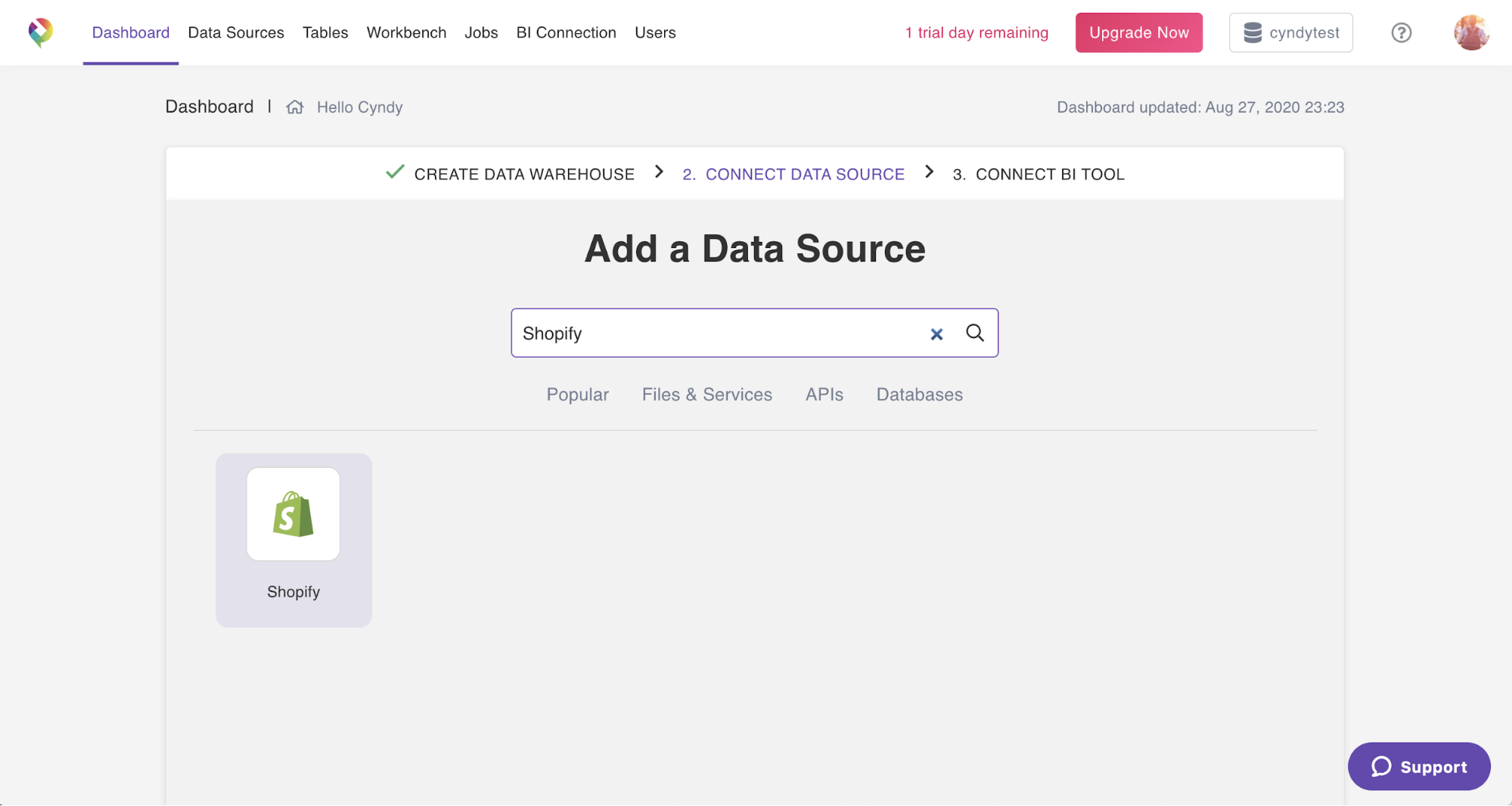Select the Shopify bag logo thumbnail
Image resolution: width=1512 pixels, height=806 pixels.
[293, 514]
